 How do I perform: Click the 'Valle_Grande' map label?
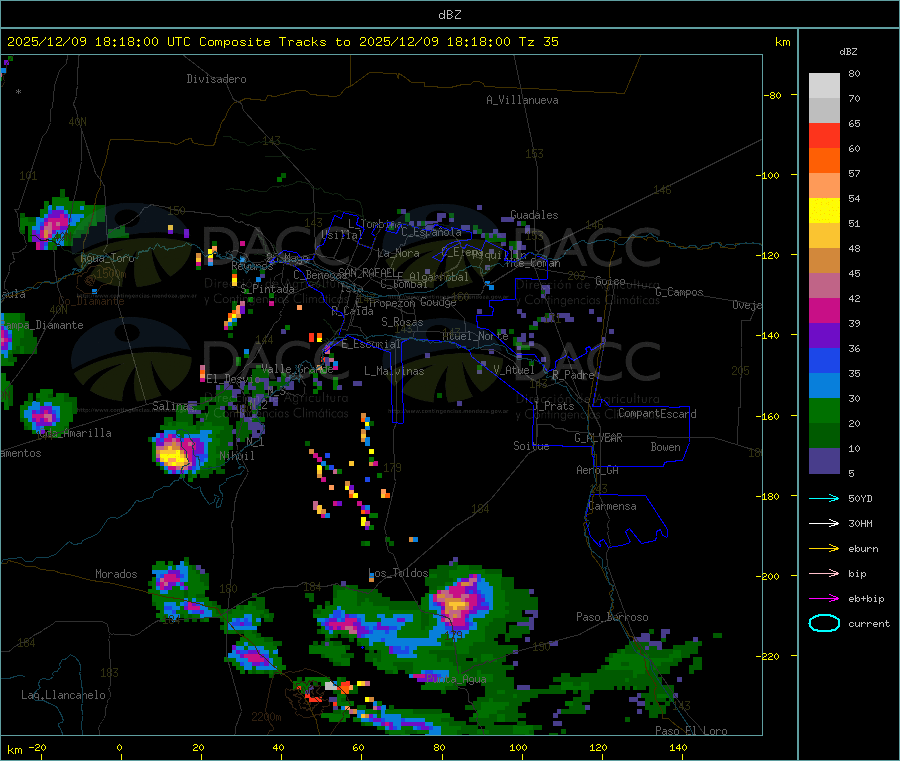tap(297, 369)
